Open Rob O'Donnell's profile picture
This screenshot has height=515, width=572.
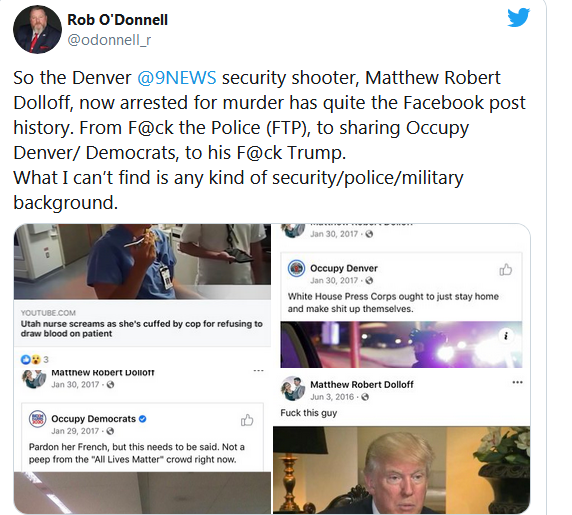click(x=37, y=30)
